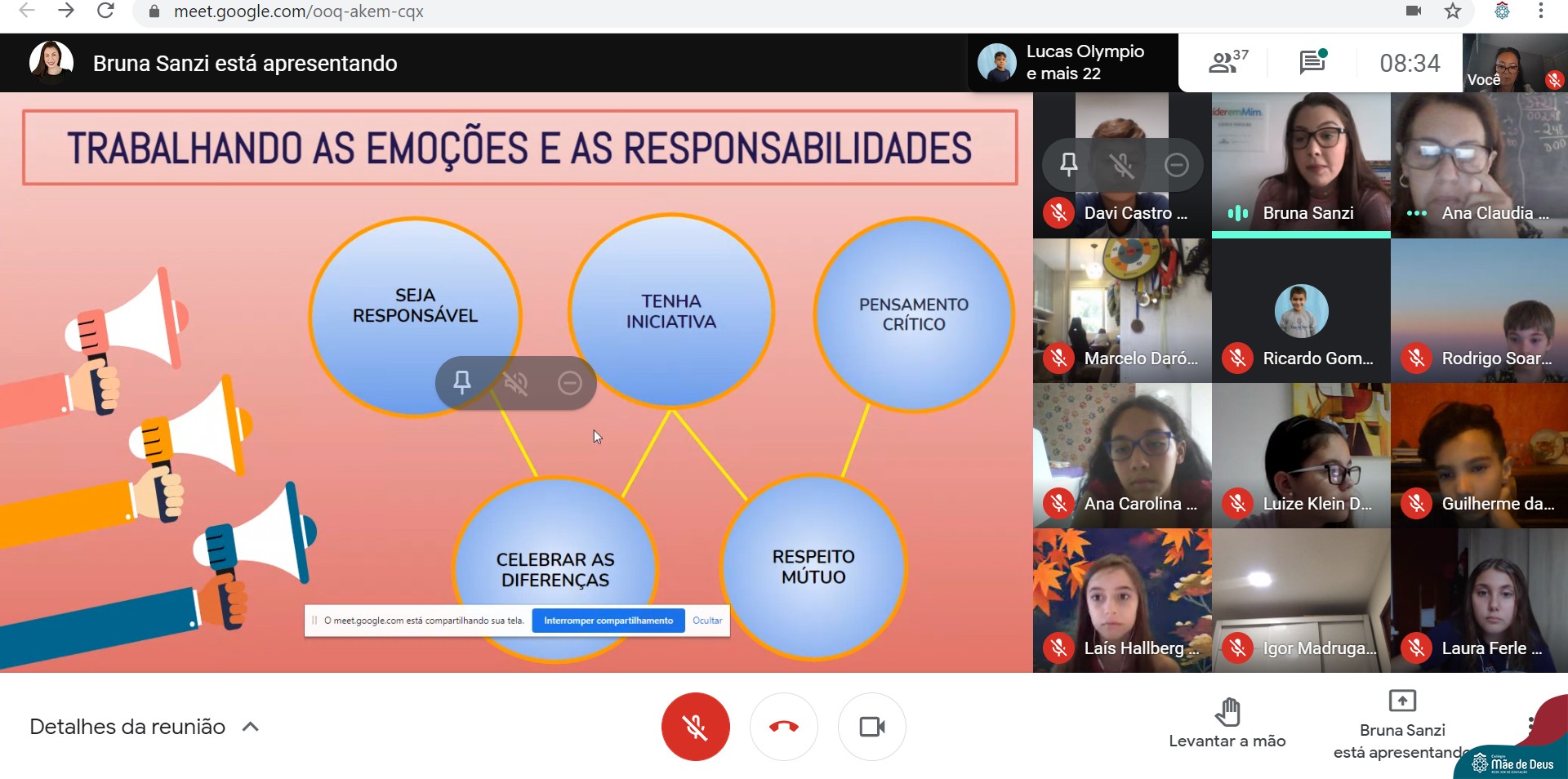Open more options menu in bottom bar
Screen dimensions: 1568x779
tap(1530, 723)
